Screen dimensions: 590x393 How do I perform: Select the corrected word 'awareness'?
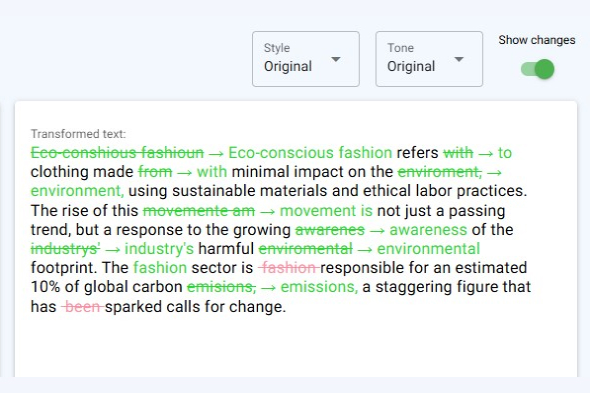(x=428, y=230)
